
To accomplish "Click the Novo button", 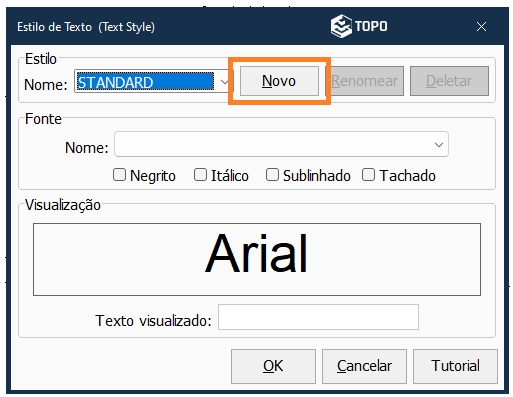I will [279, 81].
